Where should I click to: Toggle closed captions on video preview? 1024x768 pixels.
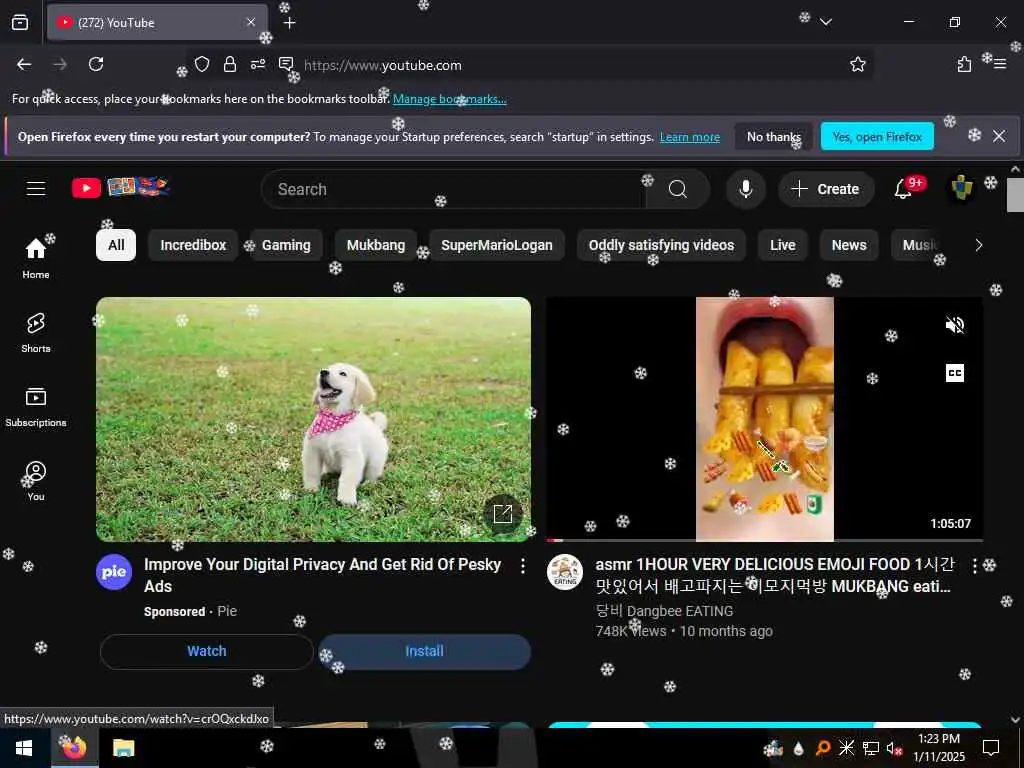pyautogui.click(x=955, y=373)
